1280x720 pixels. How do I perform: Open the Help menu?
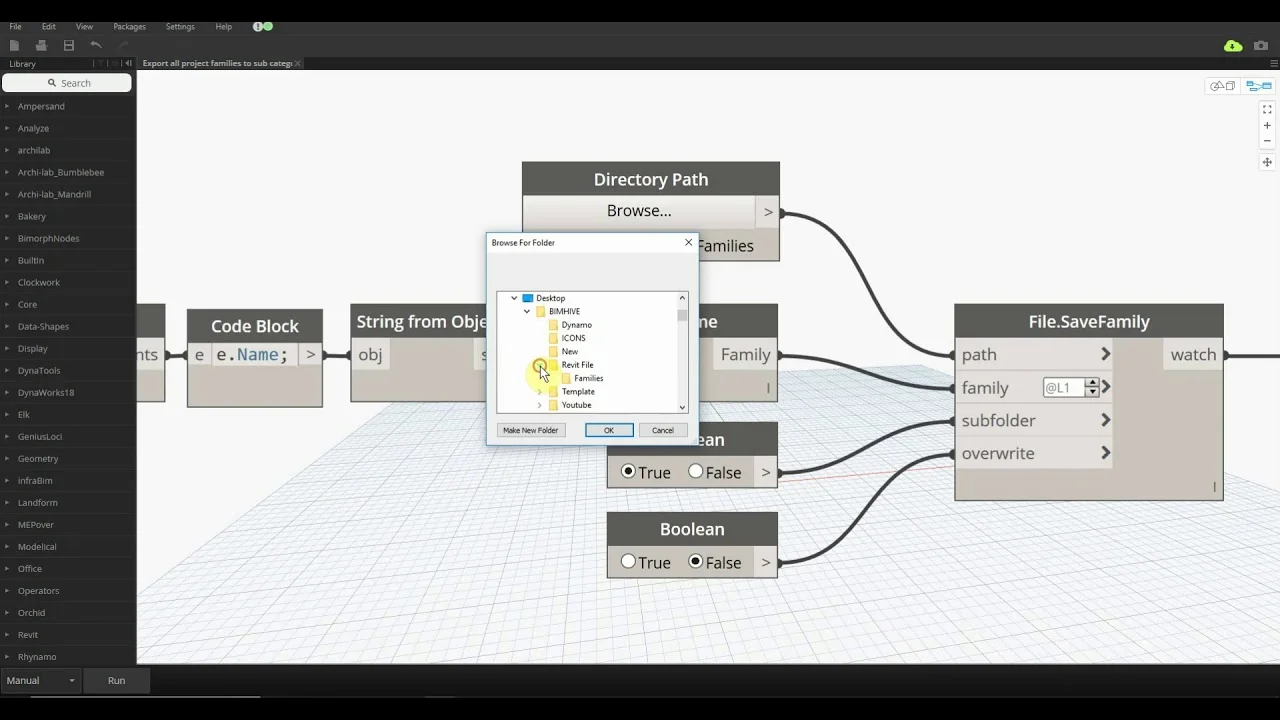coord(223,26)
